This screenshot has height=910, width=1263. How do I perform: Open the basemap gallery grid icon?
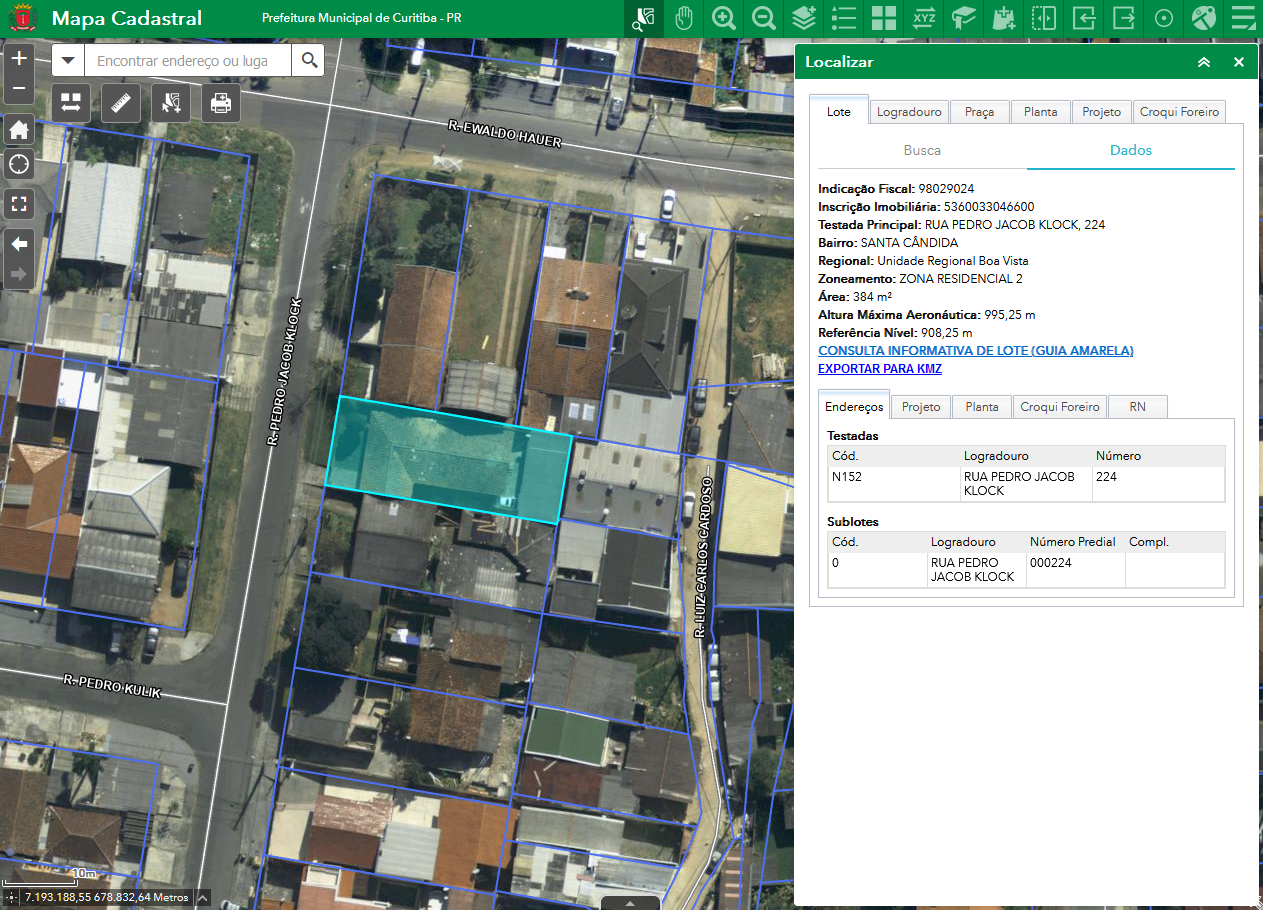[884, 19]
